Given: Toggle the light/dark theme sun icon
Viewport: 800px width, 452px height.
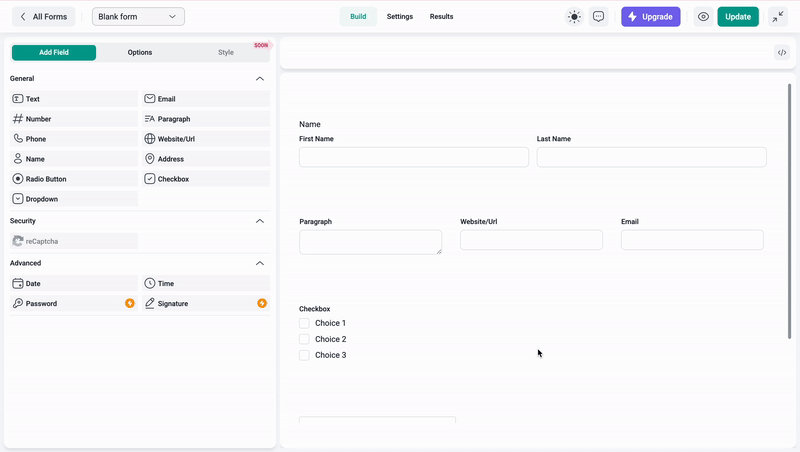Looking at the screenshot, I should tap(574, 17).
